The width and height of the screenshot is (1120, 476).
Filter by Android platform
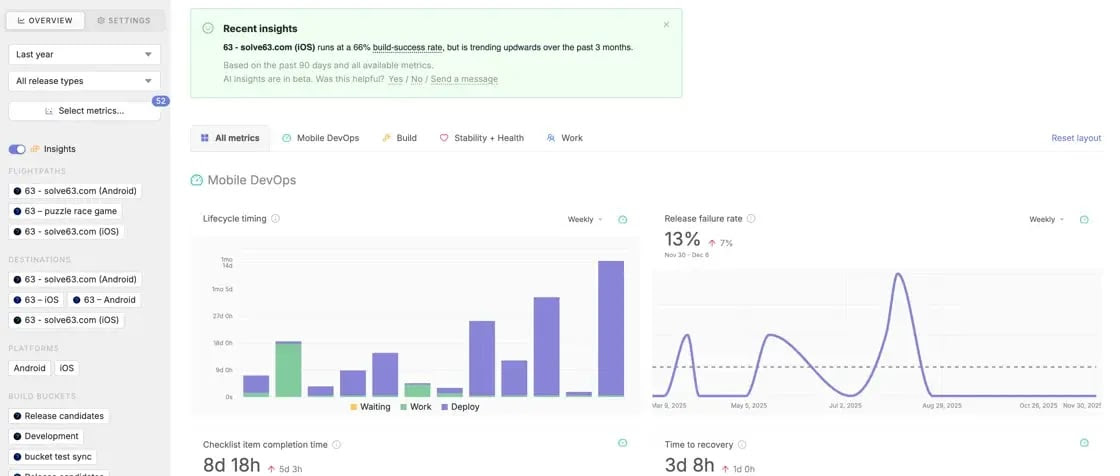29,369
